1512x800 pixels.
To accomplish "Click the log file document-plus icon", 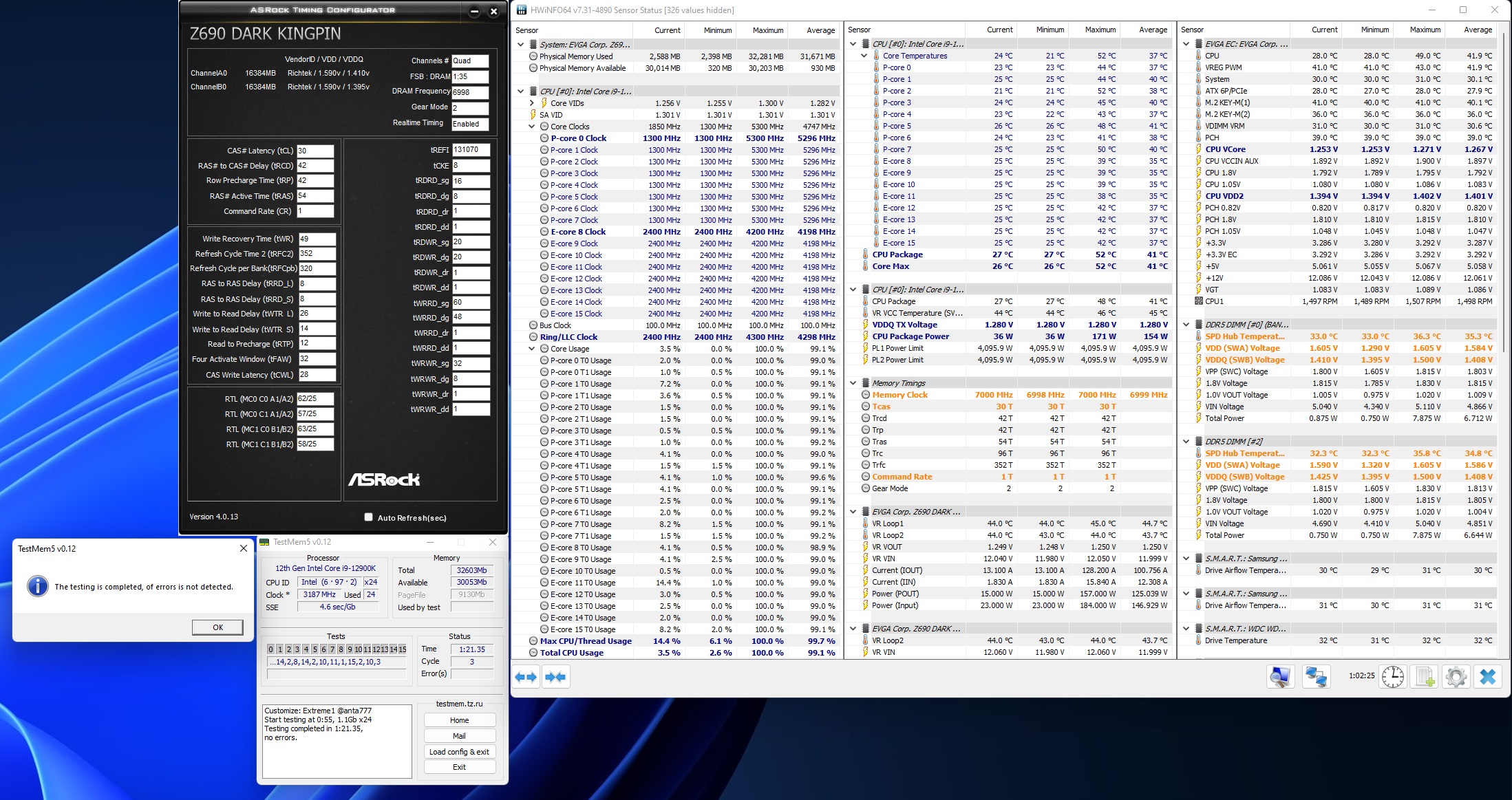I will click(x=1425, y=677).
